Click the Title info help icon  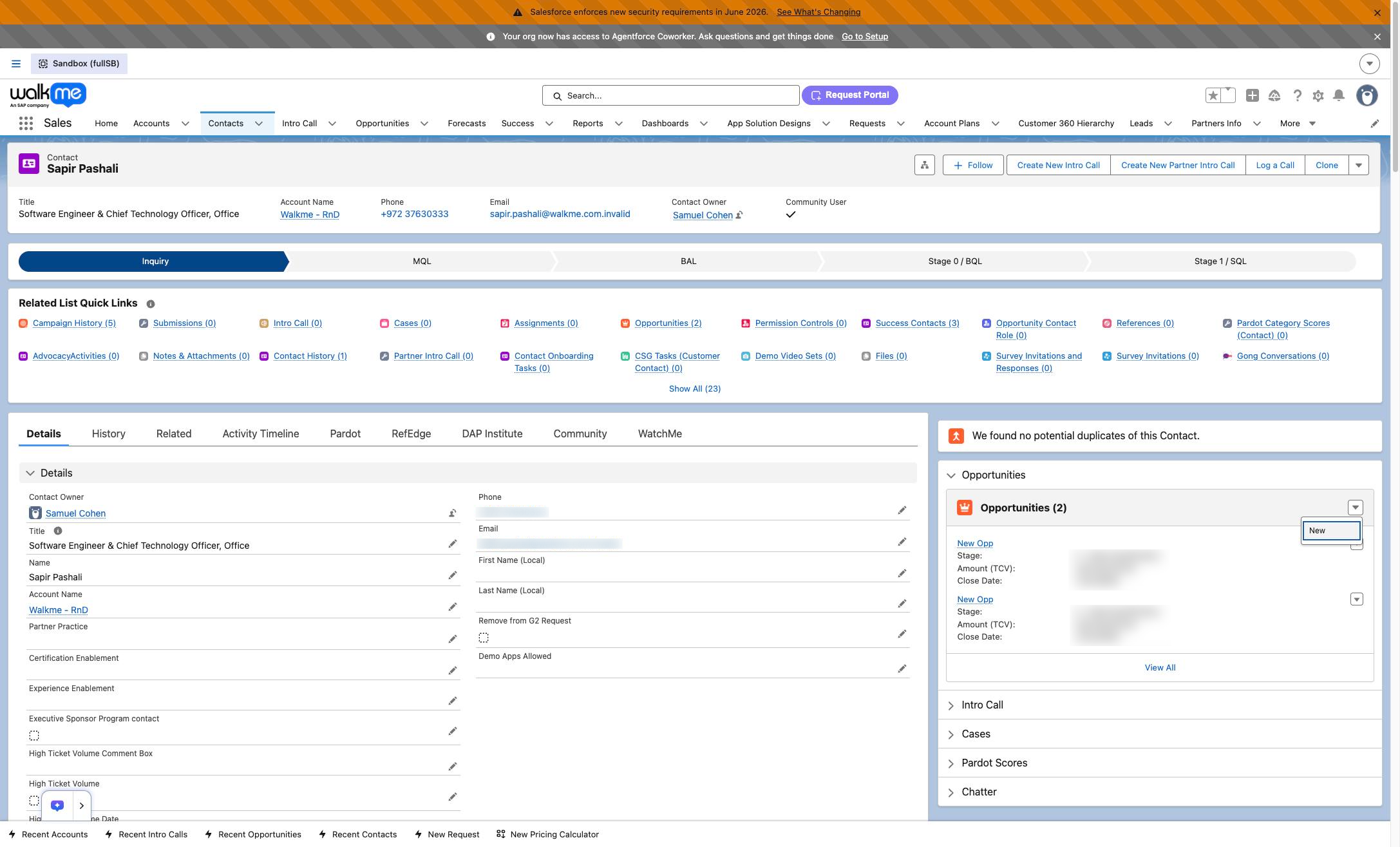pyautogui.click(x=58, y=531)
